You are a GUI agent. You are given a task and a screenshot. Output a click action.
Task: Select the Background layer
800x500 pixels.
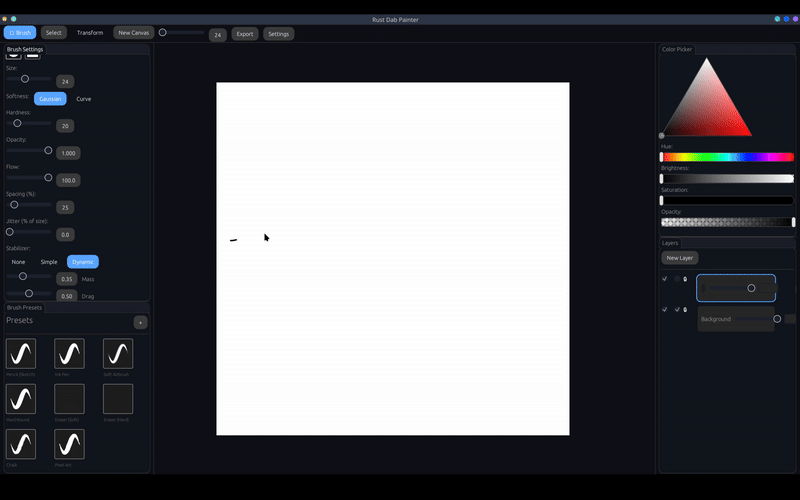pyautogui.click(x=736, y=319)
